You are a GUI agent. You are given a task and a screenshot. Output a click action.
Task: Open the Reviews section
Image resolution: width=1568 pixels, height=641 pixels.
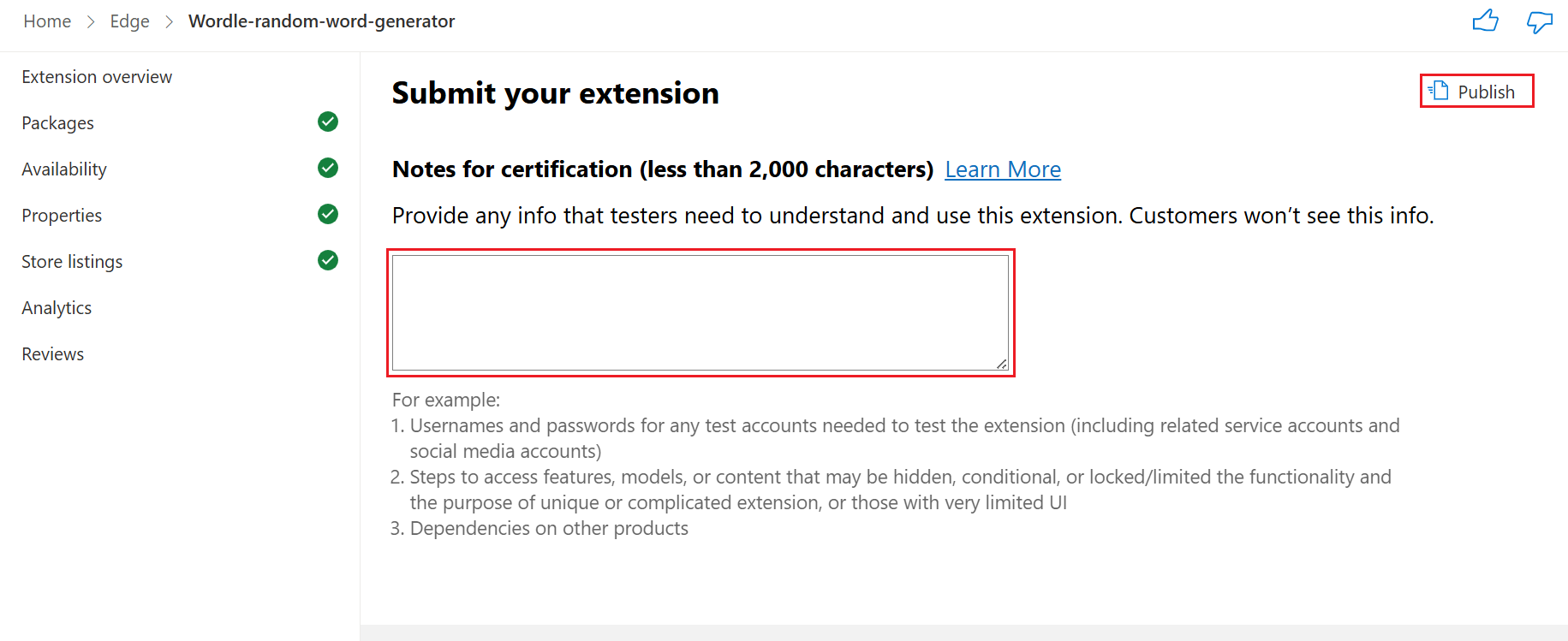point(51,353)
